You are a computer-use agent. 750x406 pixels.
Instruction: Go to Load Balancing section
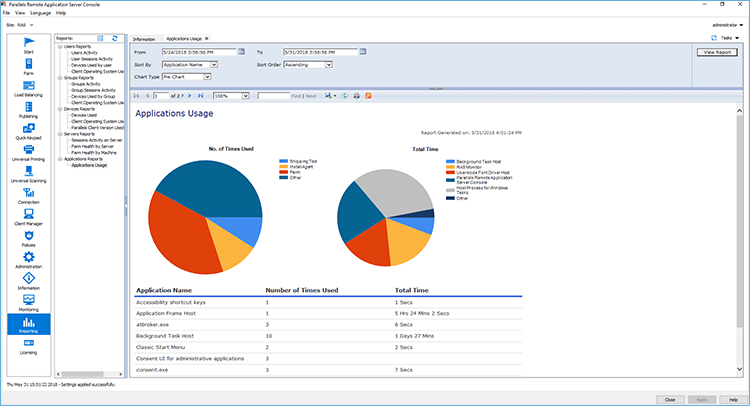click(x=29, y=88)
